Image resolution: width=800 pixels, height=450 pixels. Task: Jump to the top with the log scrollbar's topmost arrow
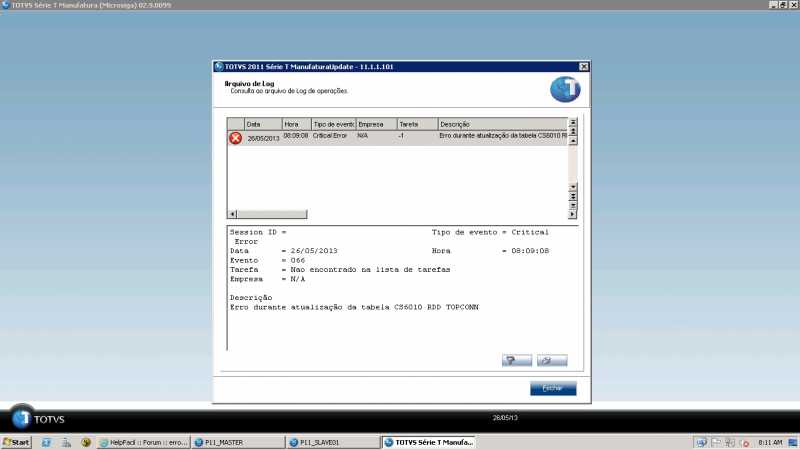[x=573, y=122]
